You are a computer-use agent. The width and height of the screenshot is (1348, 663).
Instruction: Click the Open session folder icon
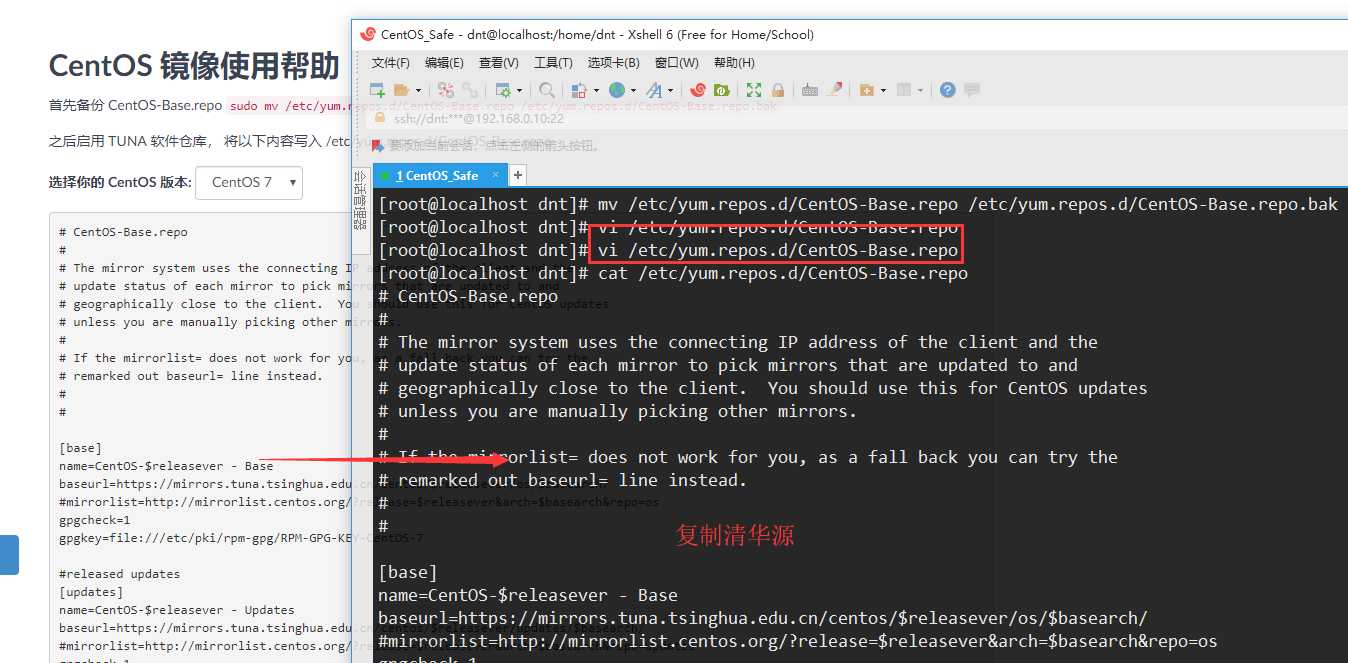coord(401,90)
